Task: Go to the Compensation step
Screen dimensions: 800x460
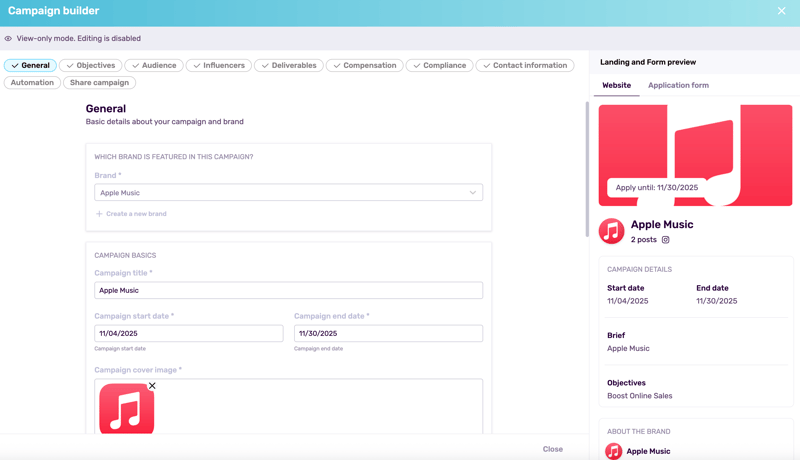Action: pos(364,65)
